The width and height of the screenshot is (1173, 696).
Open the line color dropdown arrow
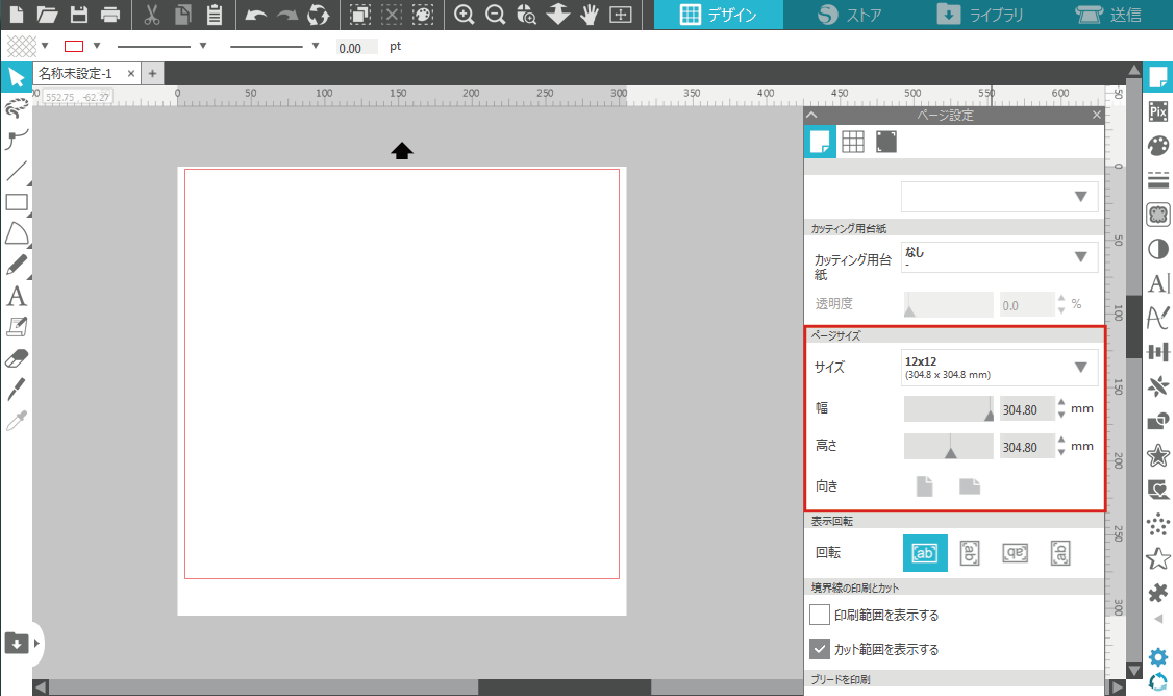coord(97,46)
